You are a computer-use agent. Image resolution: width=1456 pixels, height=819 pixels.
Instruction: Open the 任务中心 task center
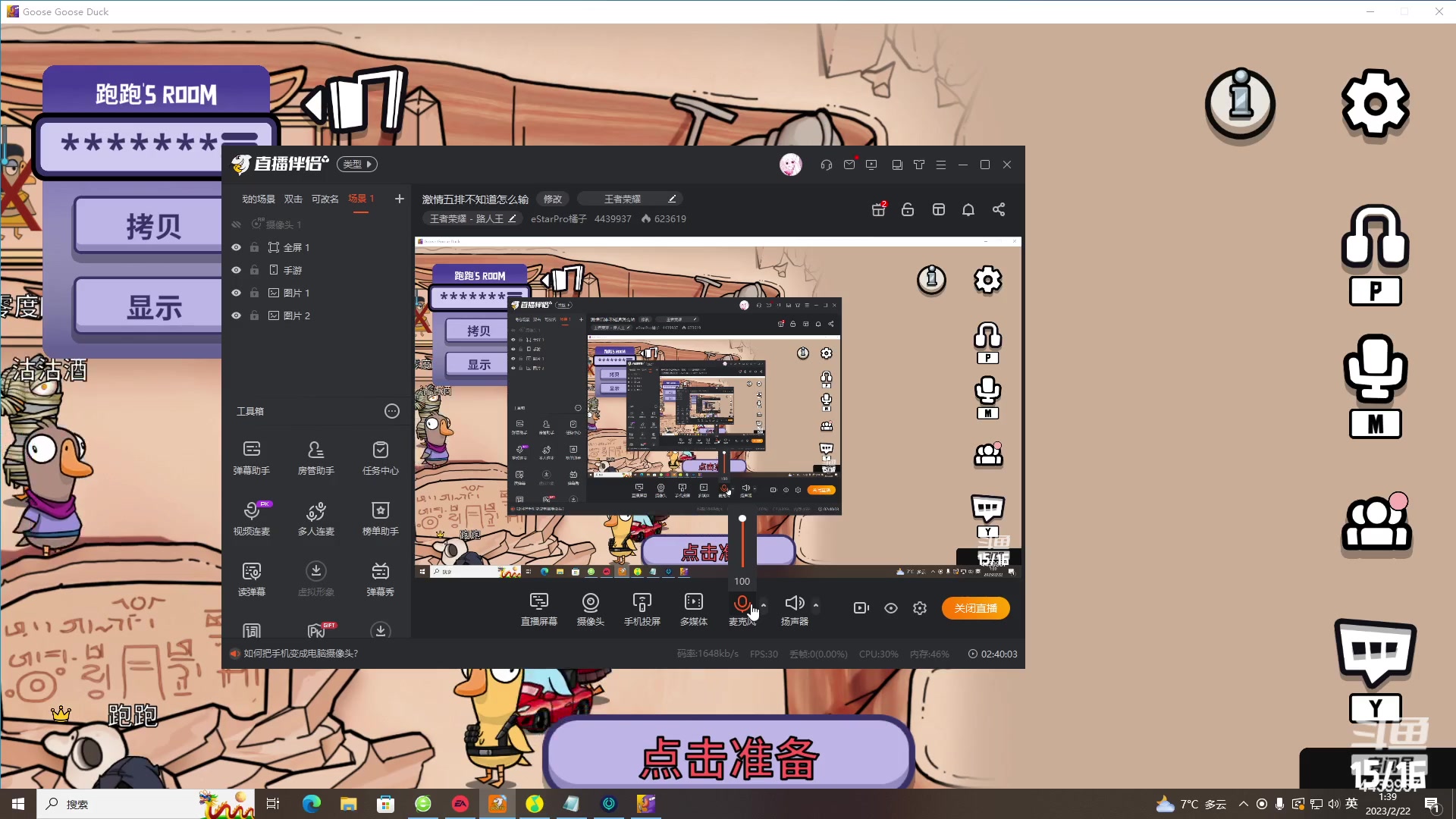pyautogui.click(x=380, y=458)
